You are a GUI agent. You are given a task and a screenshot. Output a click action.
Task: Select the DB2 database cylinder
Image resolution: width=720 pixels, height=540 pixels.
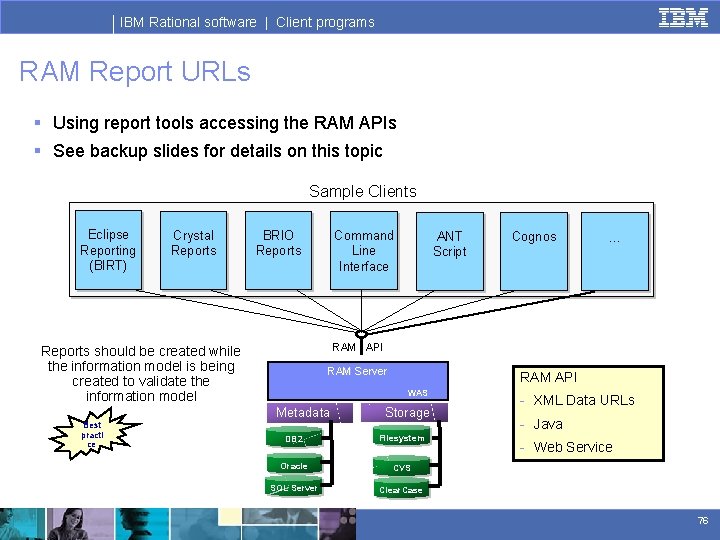coord(294,438)
